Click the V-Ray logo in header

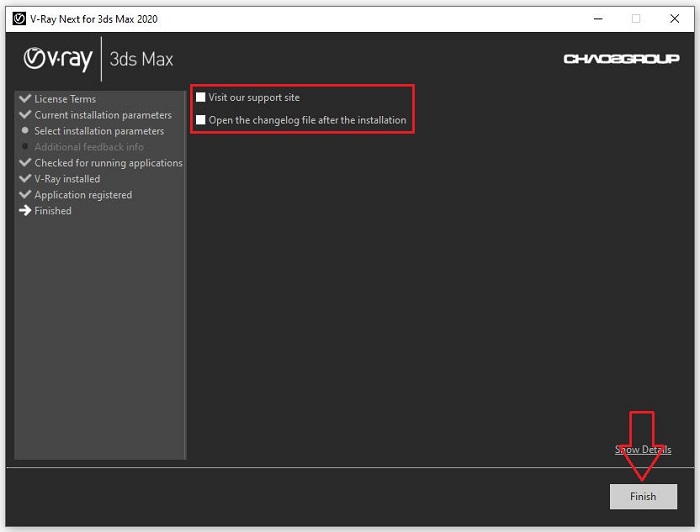click(58, 59)
